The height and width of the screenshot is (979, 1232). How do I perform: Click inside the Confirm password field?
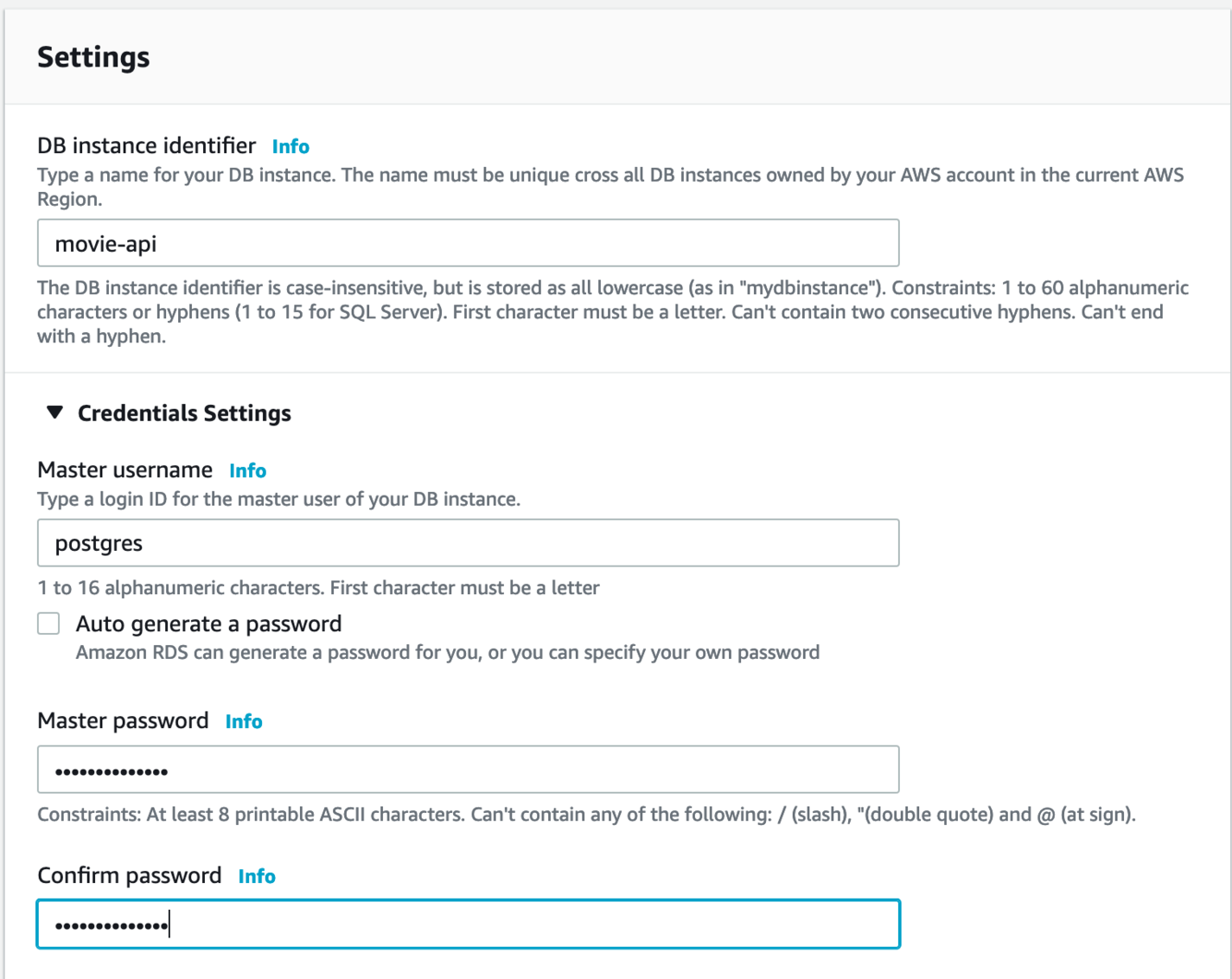[x=468, y=925]
